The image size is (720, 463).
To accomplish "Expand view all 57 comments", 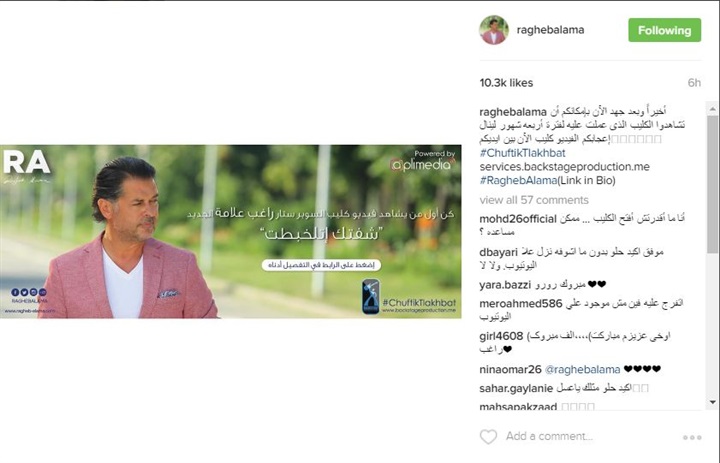I will click(x=534, y=200).
